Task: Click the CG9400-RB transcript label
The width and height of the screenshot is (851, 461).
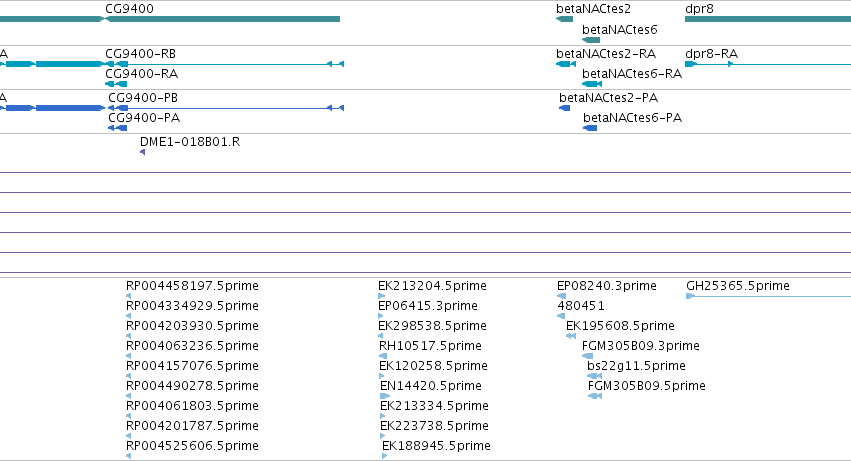Action: point(141,54)
